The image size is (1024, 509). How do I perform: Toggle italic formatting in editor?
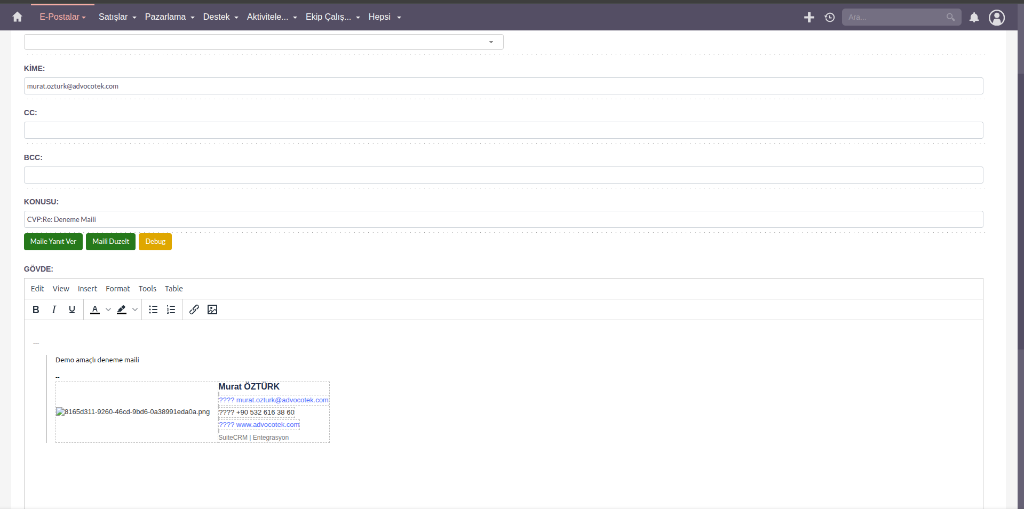[x=54, y=310]
